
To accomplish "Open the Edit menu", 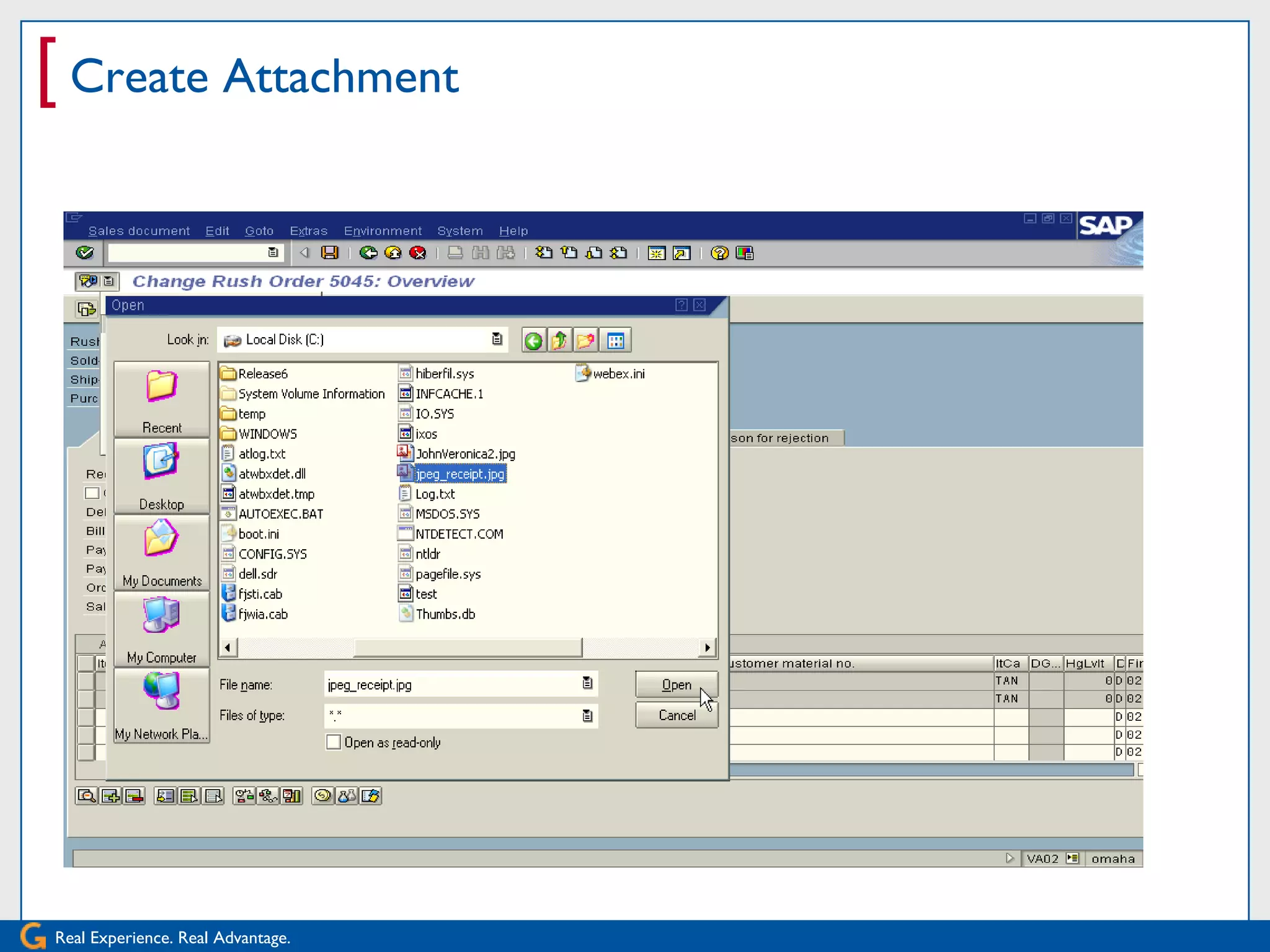I will 217,231.
